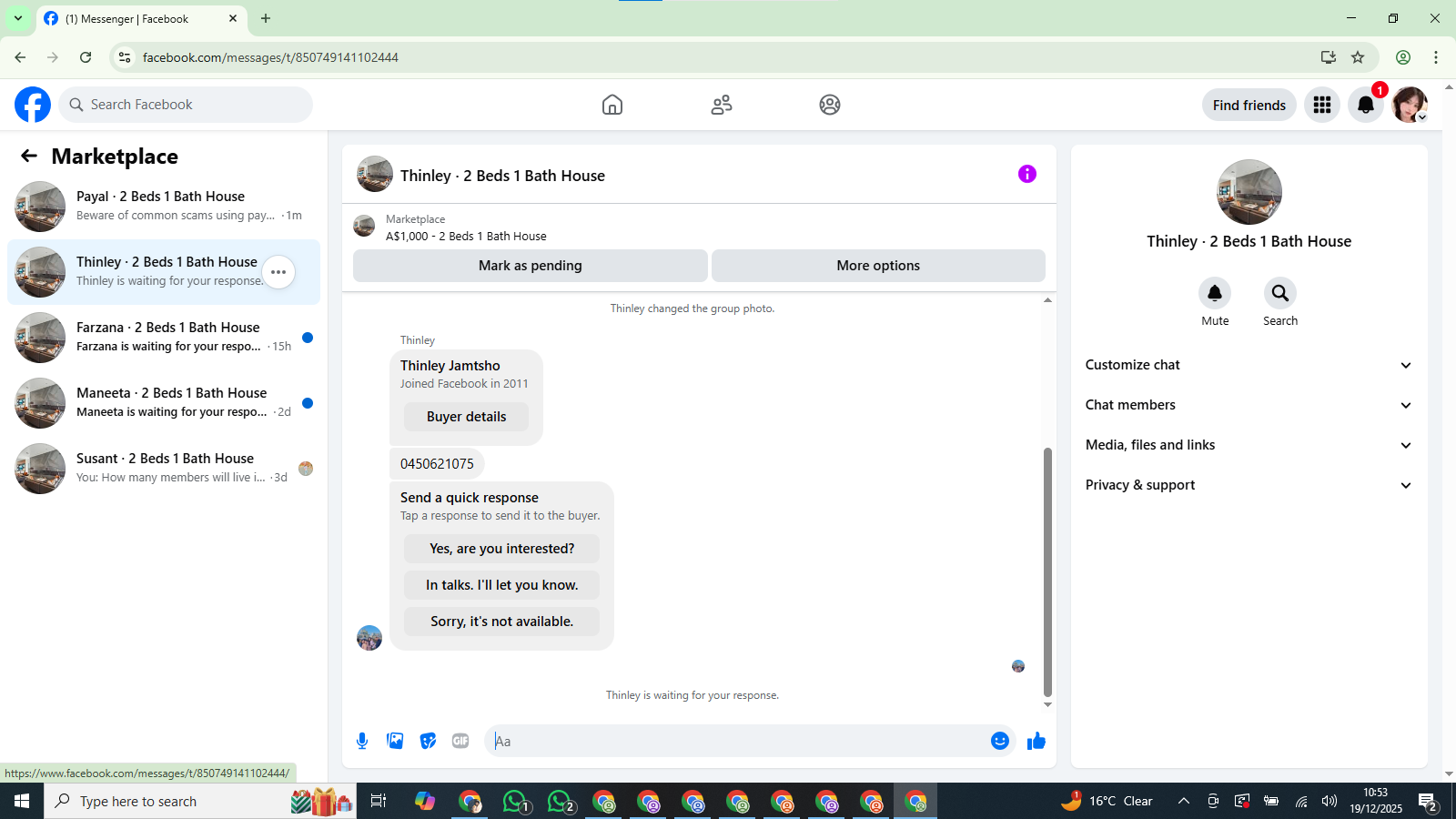
Task: Expand Privacy & support section
Action: coord(1249,485)
